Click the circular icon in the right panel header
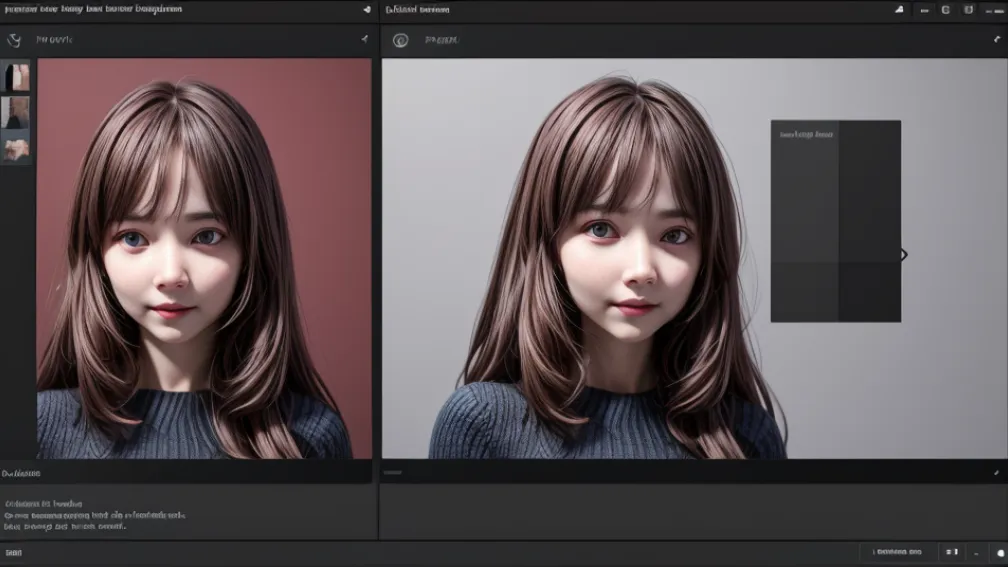Screen dimensions: 1008x567 pyautogui.click(x=400, y=40)
